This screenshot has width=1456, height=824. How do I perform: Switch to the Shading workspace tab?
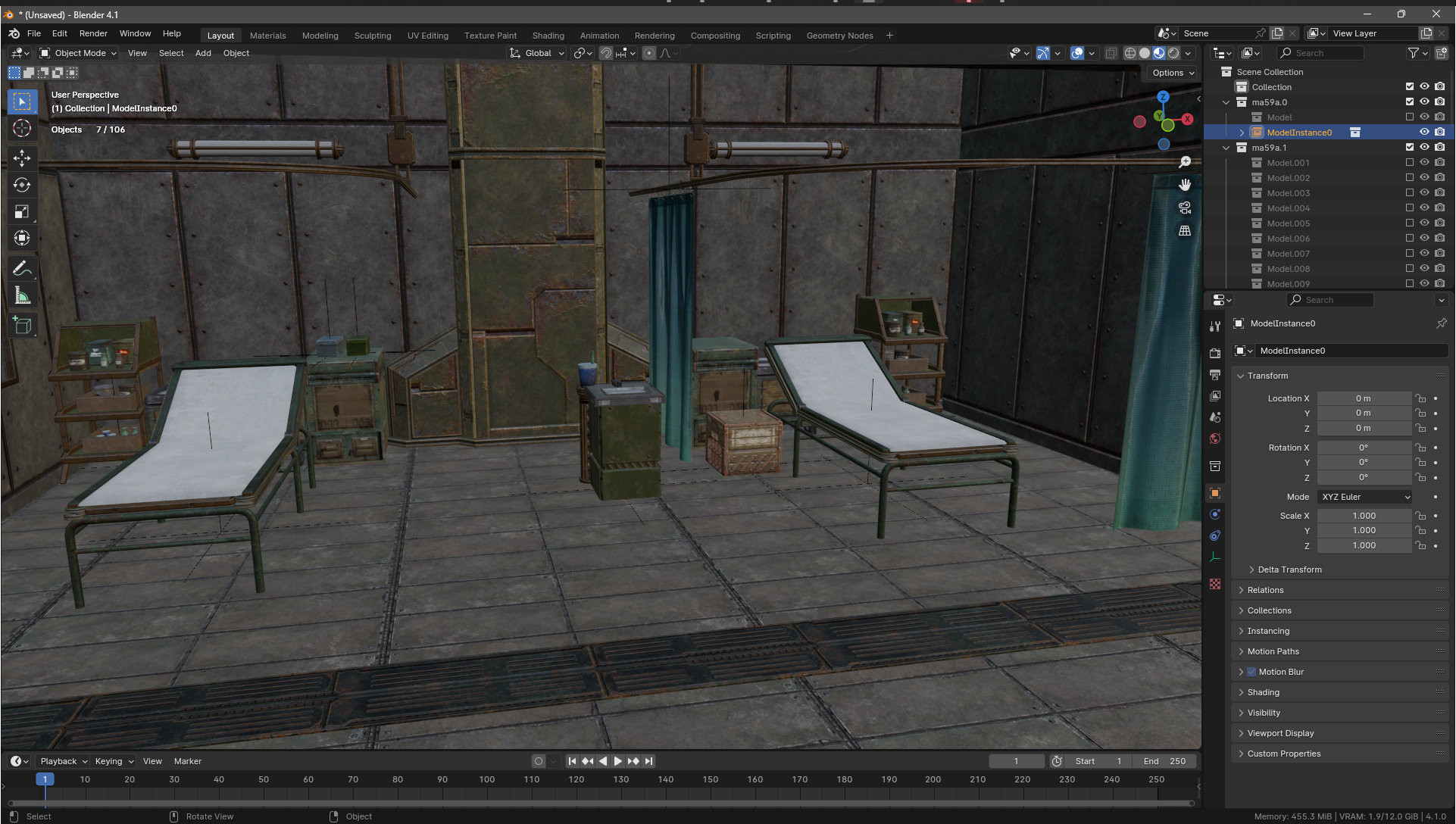[x=548, y=35]
